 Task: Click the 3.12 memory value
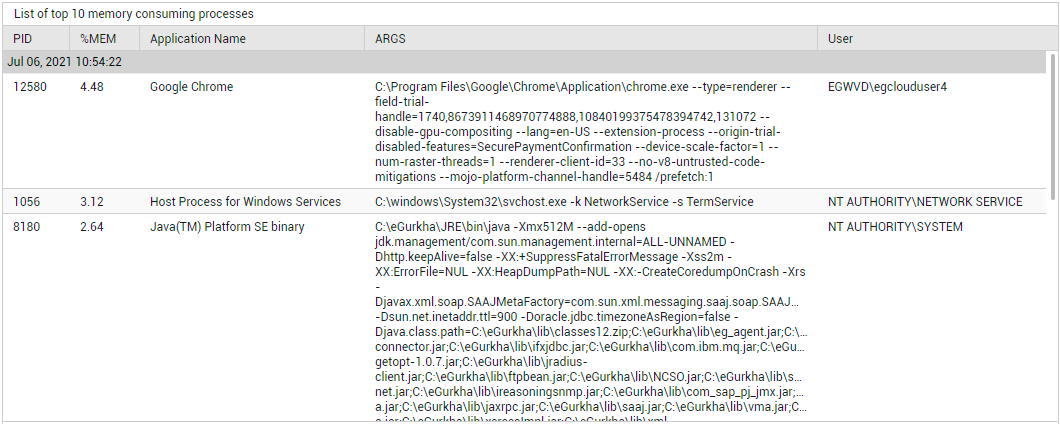[x=92, y=202]
